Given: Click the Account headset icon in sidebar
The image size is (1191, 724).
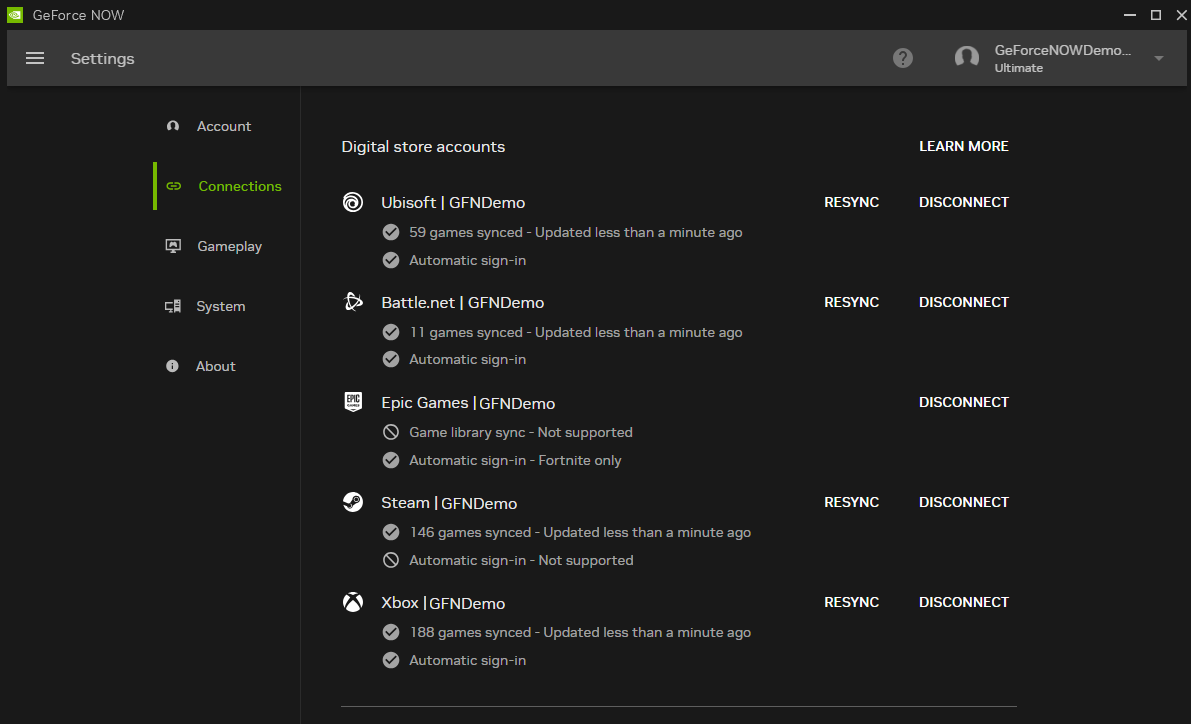Looking at the screenshot, I should click(x=172, y=125).
